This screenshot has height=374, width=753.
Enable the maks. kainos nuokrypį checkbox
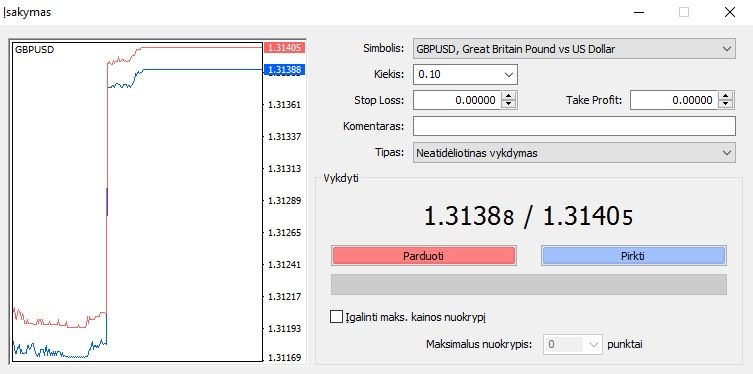point(336,317)
